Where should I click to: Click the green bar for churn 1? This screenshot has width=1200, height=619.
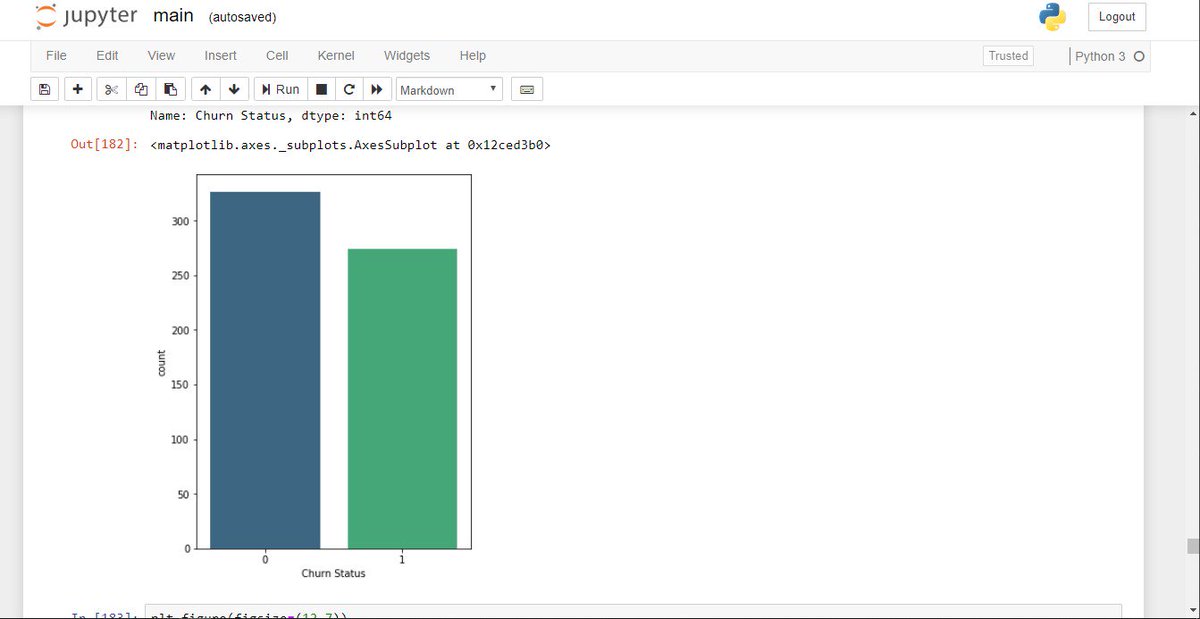pyautogui.click(x=402, y=398)
